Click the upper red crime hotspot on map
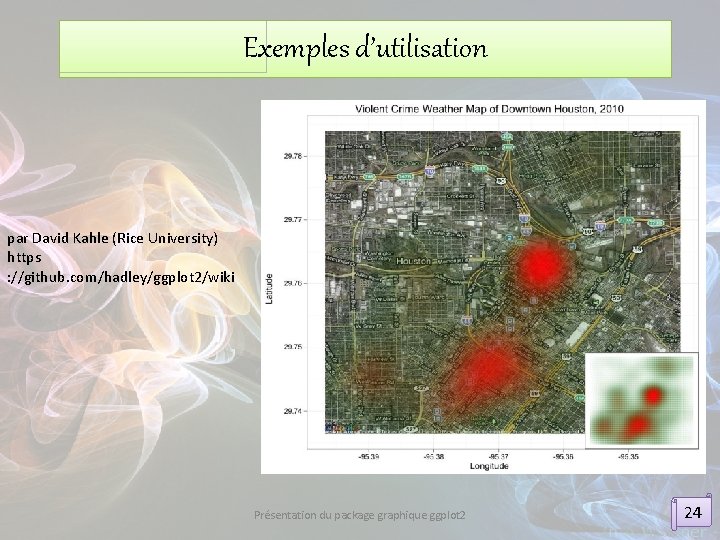Image resolution: width=720 pixels, height=540 pixels. point(542,267)
